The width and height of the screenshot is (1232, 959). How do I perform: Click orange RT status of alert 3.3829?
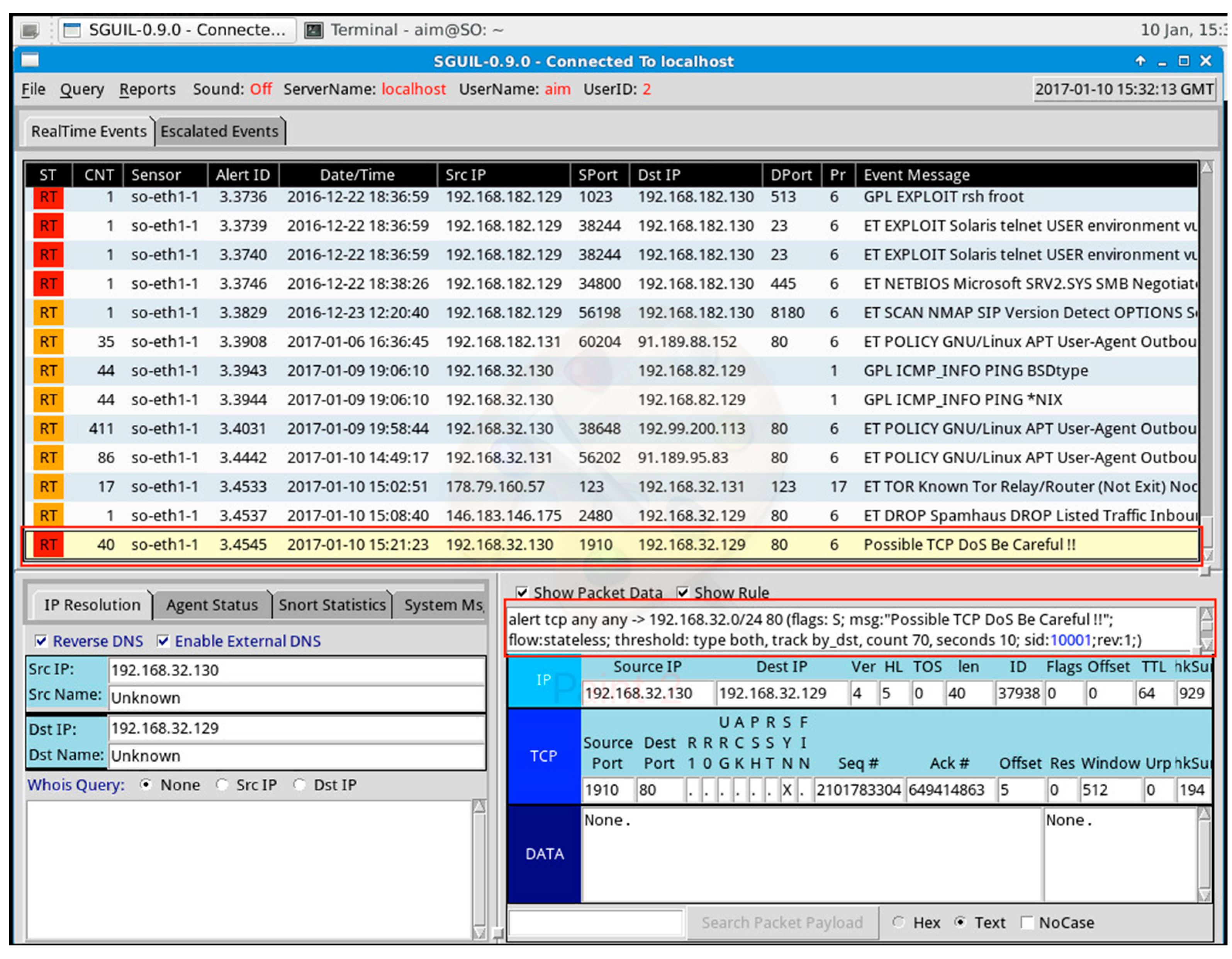49,313
